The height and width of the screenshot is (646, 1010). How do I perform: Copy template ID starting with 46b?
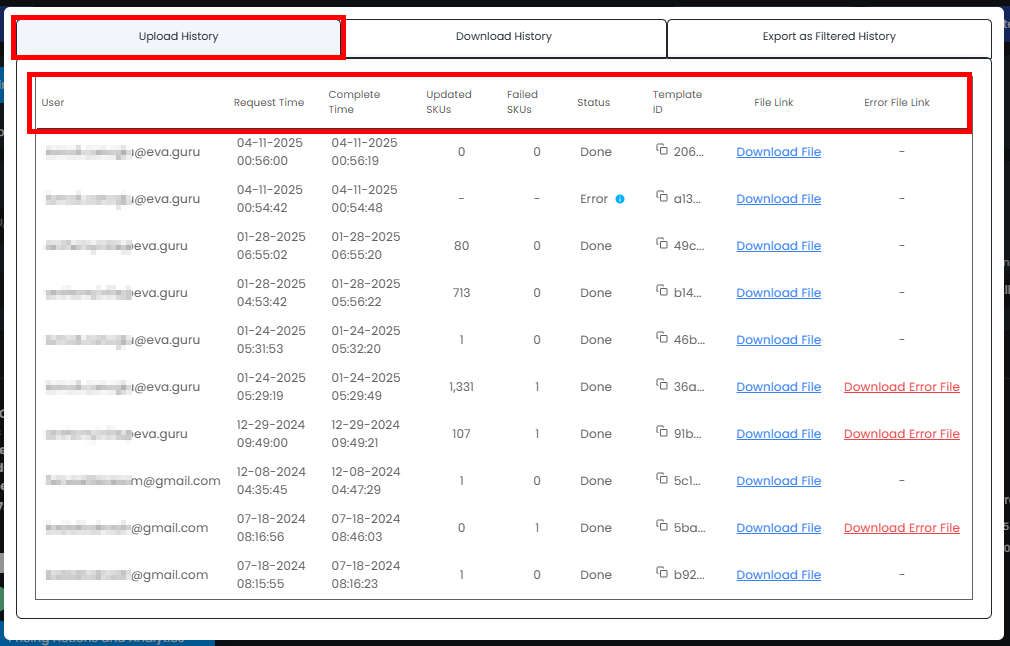[662, 337]
